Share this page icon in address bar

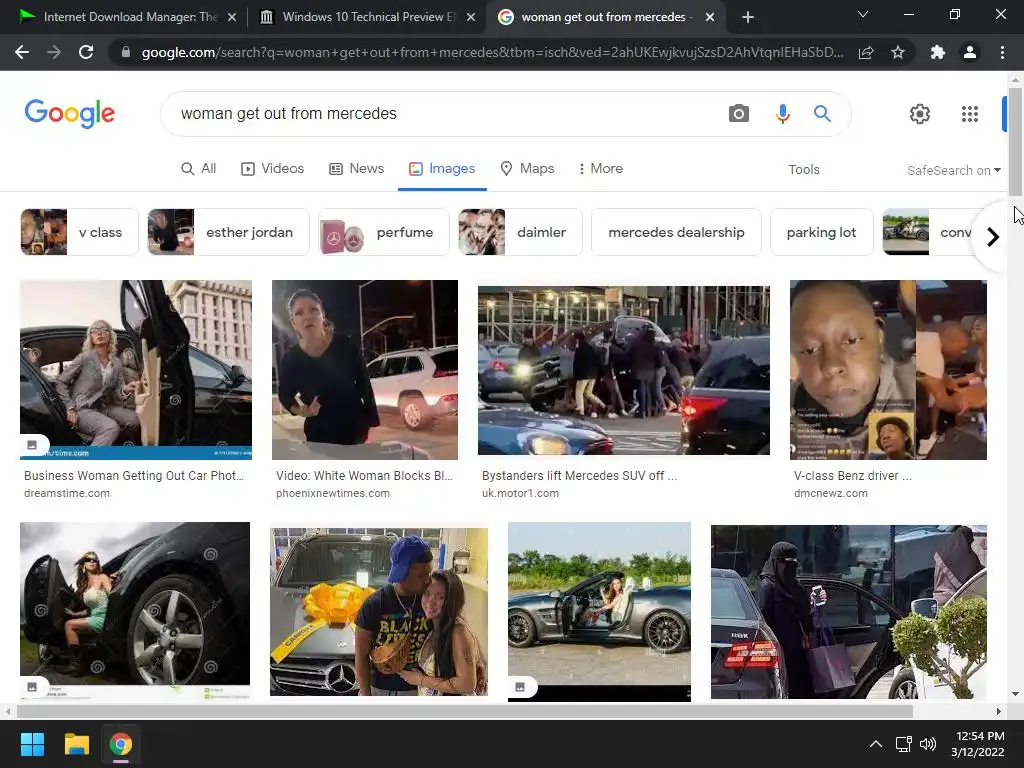point(866,52)
